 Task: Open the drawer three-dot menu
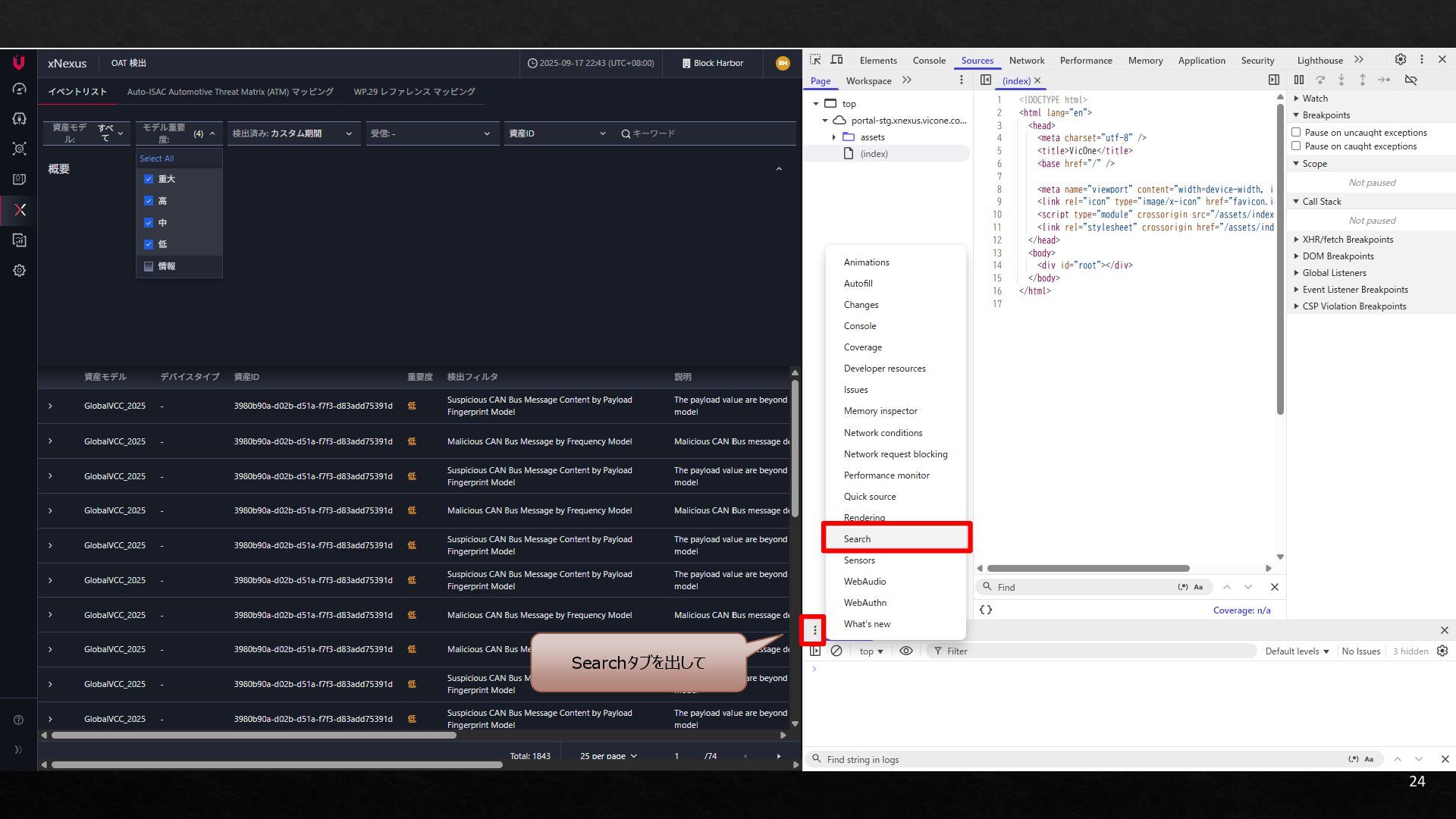pos(814,630)
